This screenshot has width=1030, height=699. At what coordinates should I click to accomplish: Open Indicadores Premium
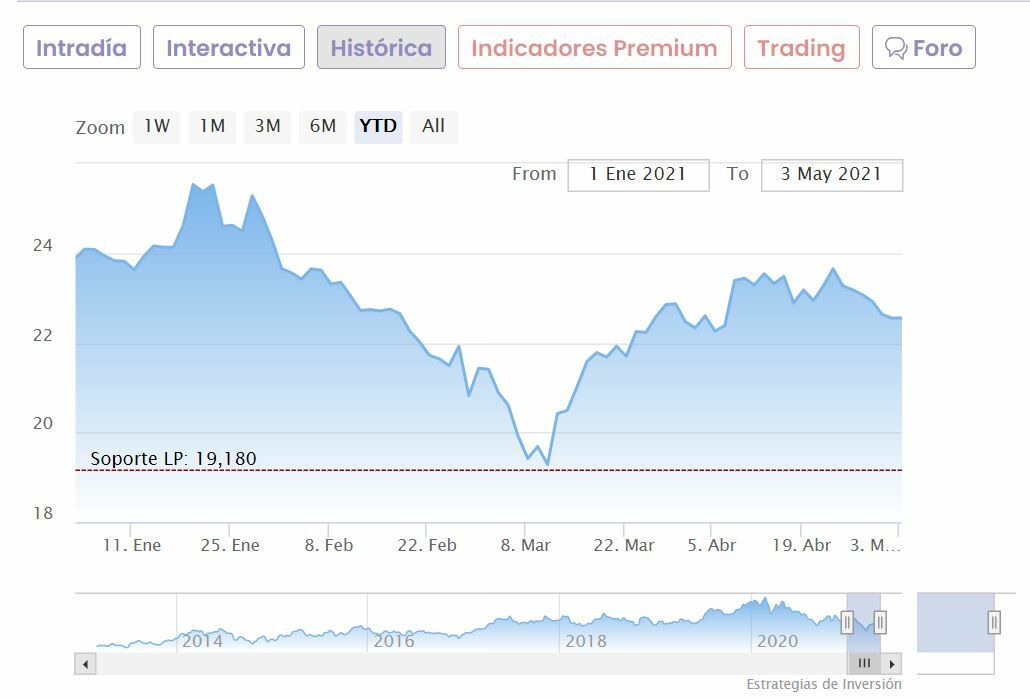pos(594,48)
